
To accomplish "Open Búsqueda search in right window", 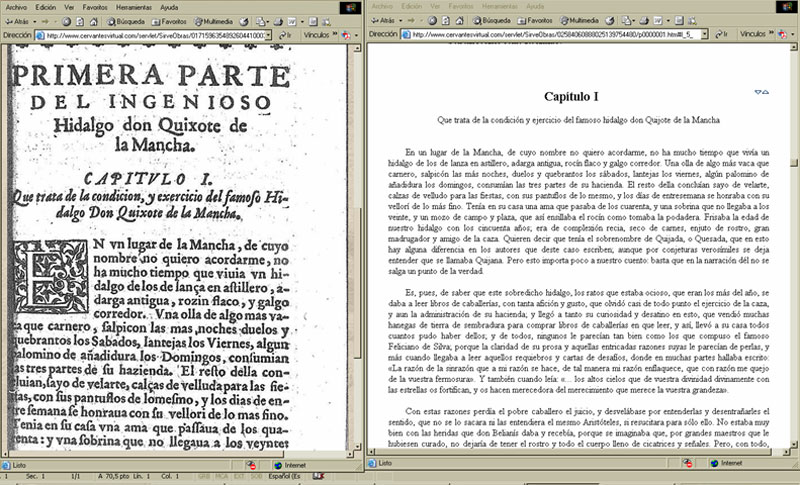I will click(x=492, y=21).
